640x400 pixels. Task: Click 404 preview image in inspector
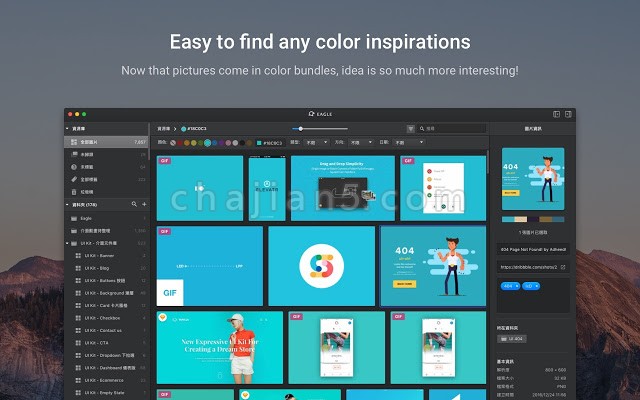tap(533, 179)
